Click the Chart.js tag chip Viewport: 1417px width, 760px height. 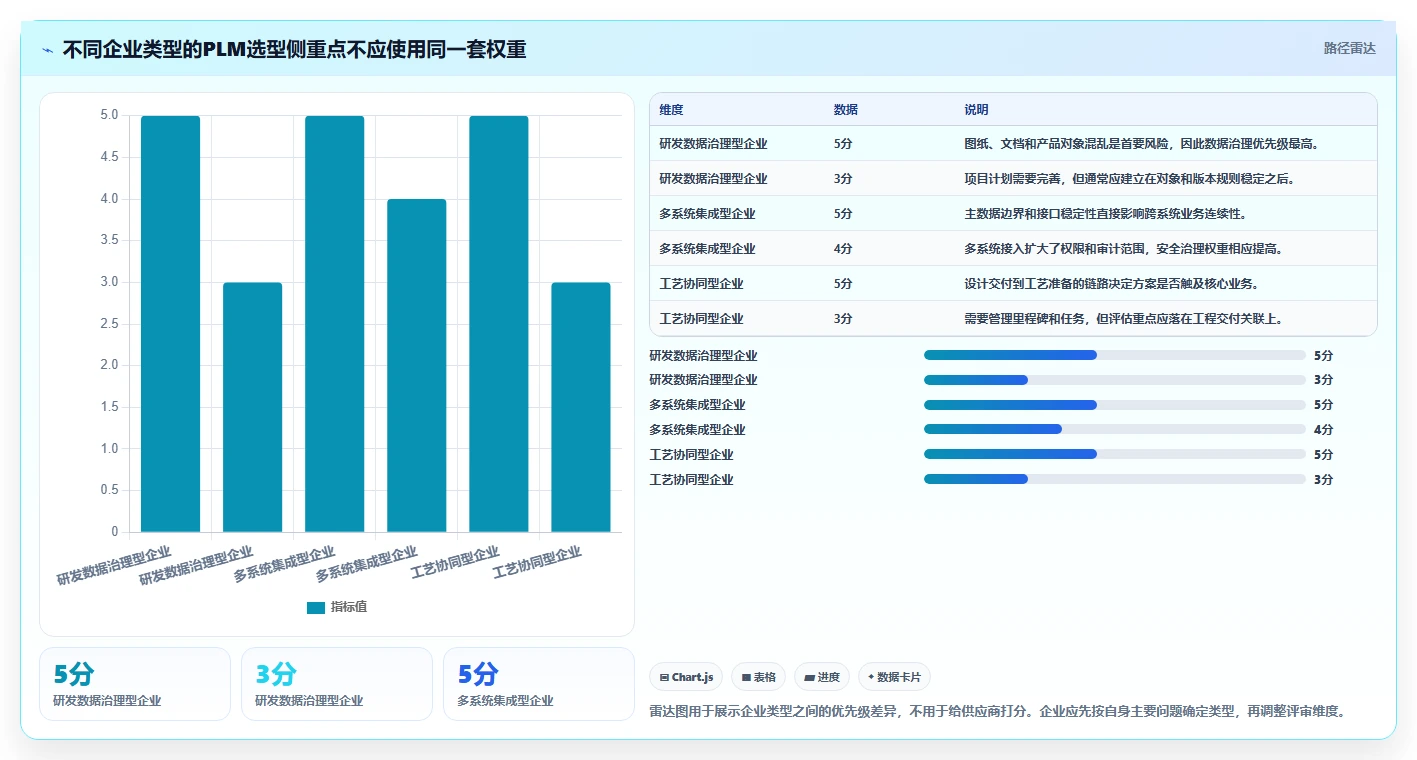[x=687, y=677]
